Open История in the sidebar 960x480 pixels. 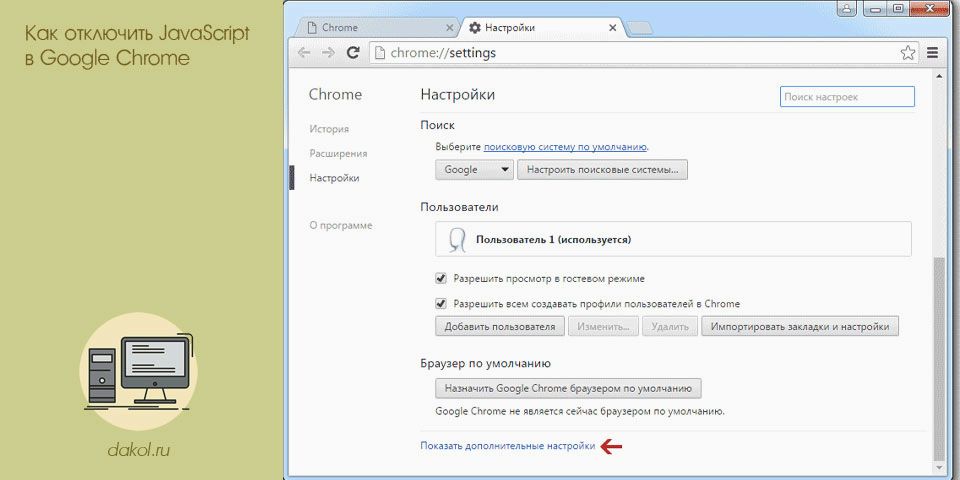click(x=329, y=129)
